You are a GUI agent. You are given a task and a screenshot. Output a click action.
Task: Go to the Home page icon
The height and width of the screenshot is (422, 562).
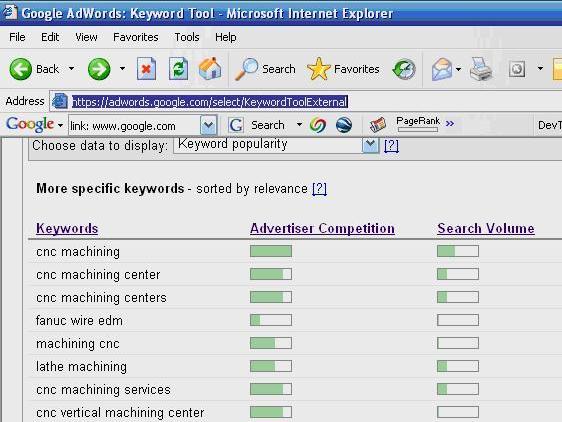(x=210, y=68)
